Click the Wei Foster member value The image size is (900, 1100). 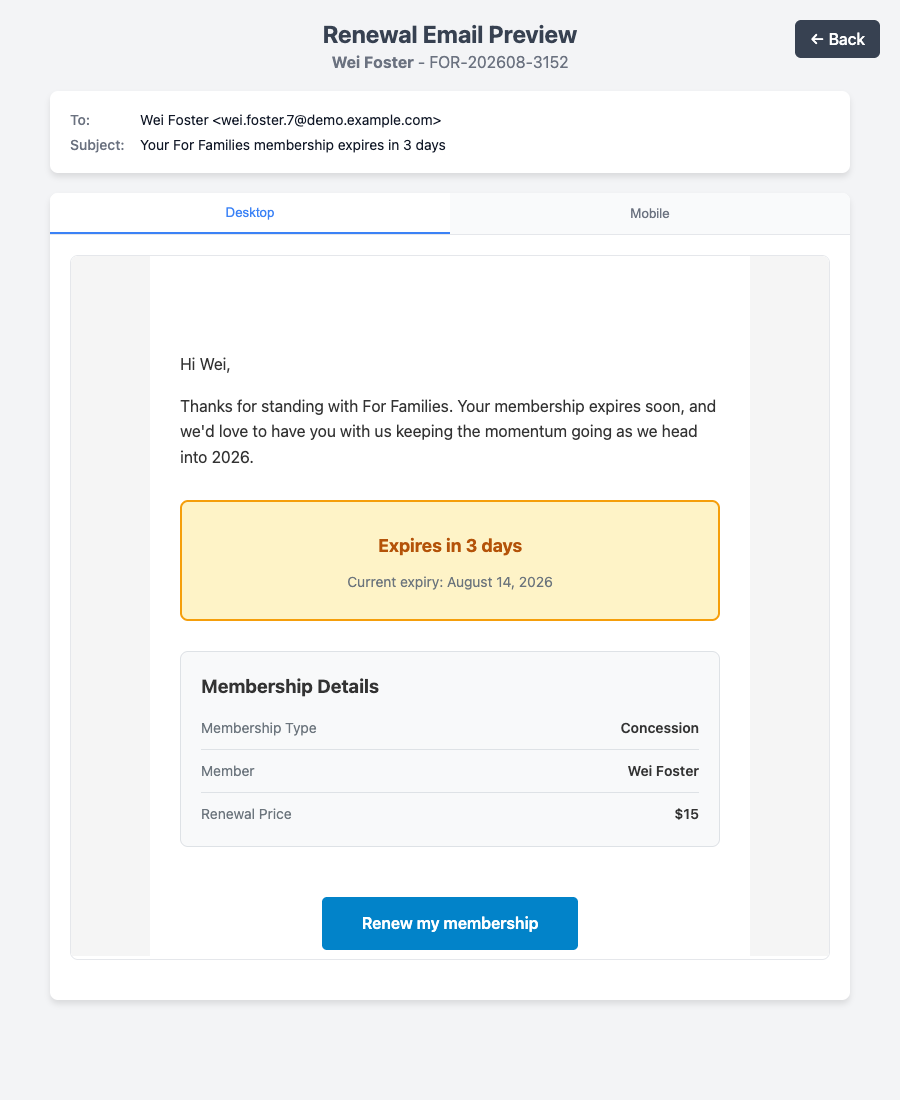[x=663, y=771]
